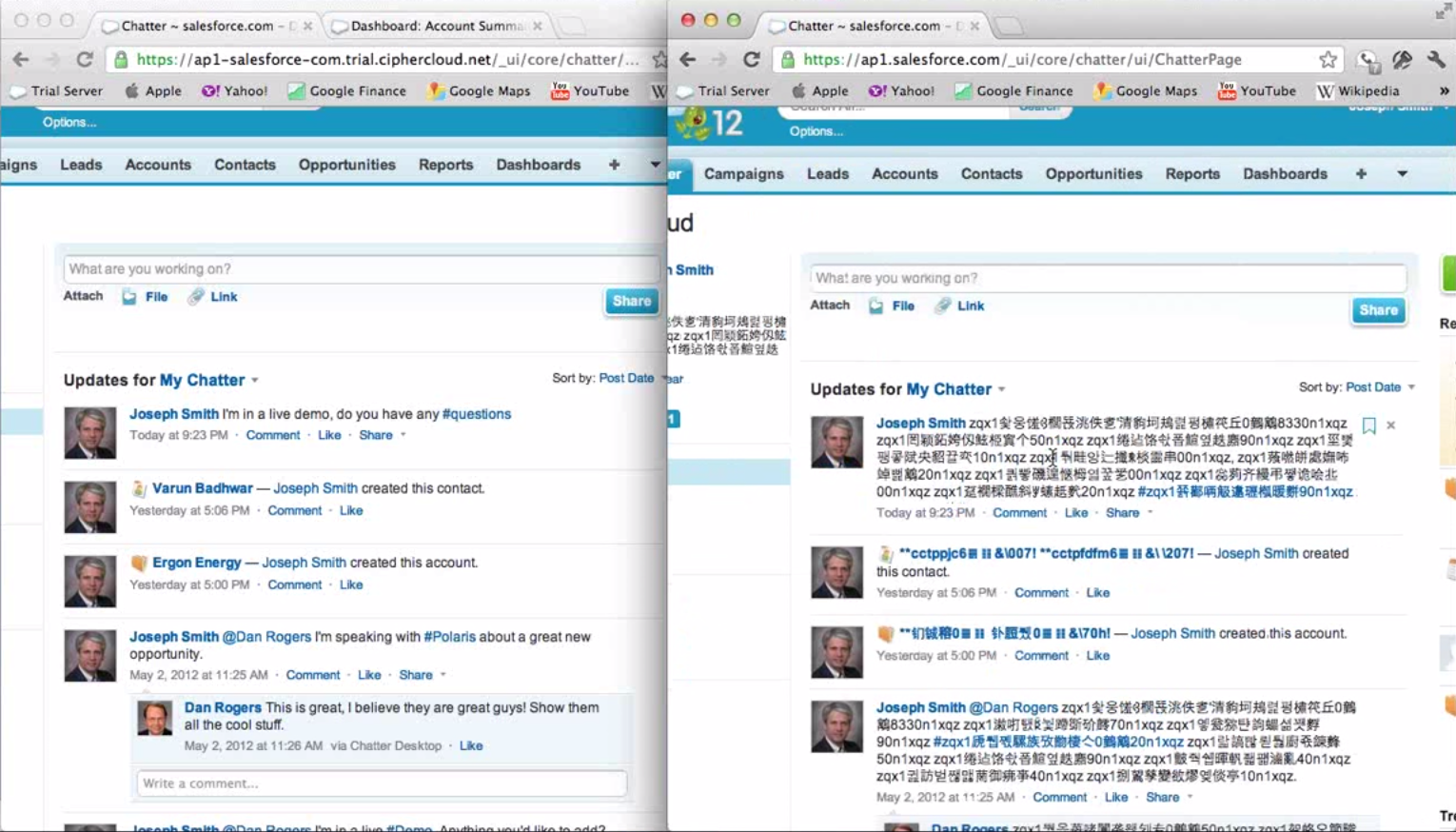Click the wrench settings icon in right browser
The height and width of the screenshot is (832, 1456).
tap(1435, 60)
